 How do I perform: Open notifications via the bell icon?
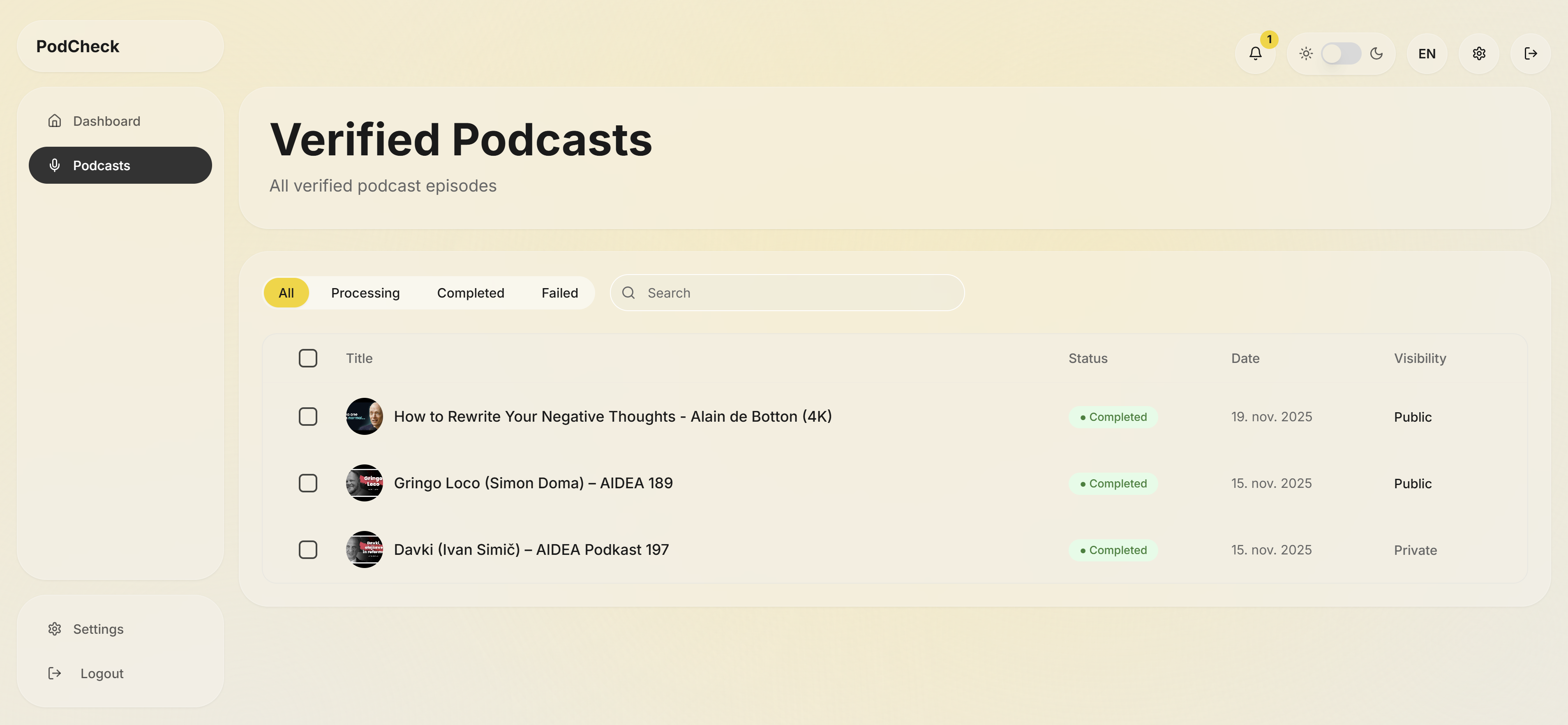click(1256, 53)
